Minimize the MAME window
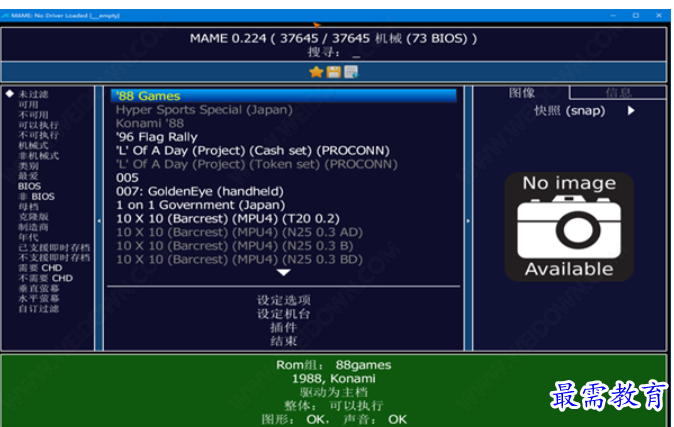 (x=613, y=15)
